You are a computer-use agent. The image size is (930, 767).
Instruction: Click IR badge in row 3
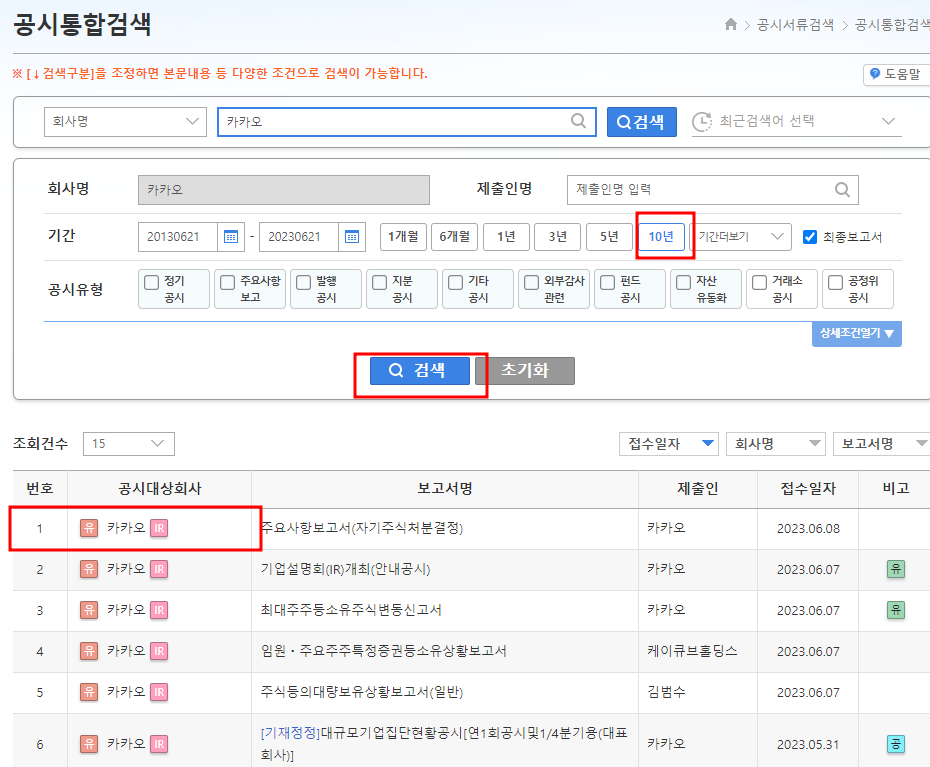159,610
